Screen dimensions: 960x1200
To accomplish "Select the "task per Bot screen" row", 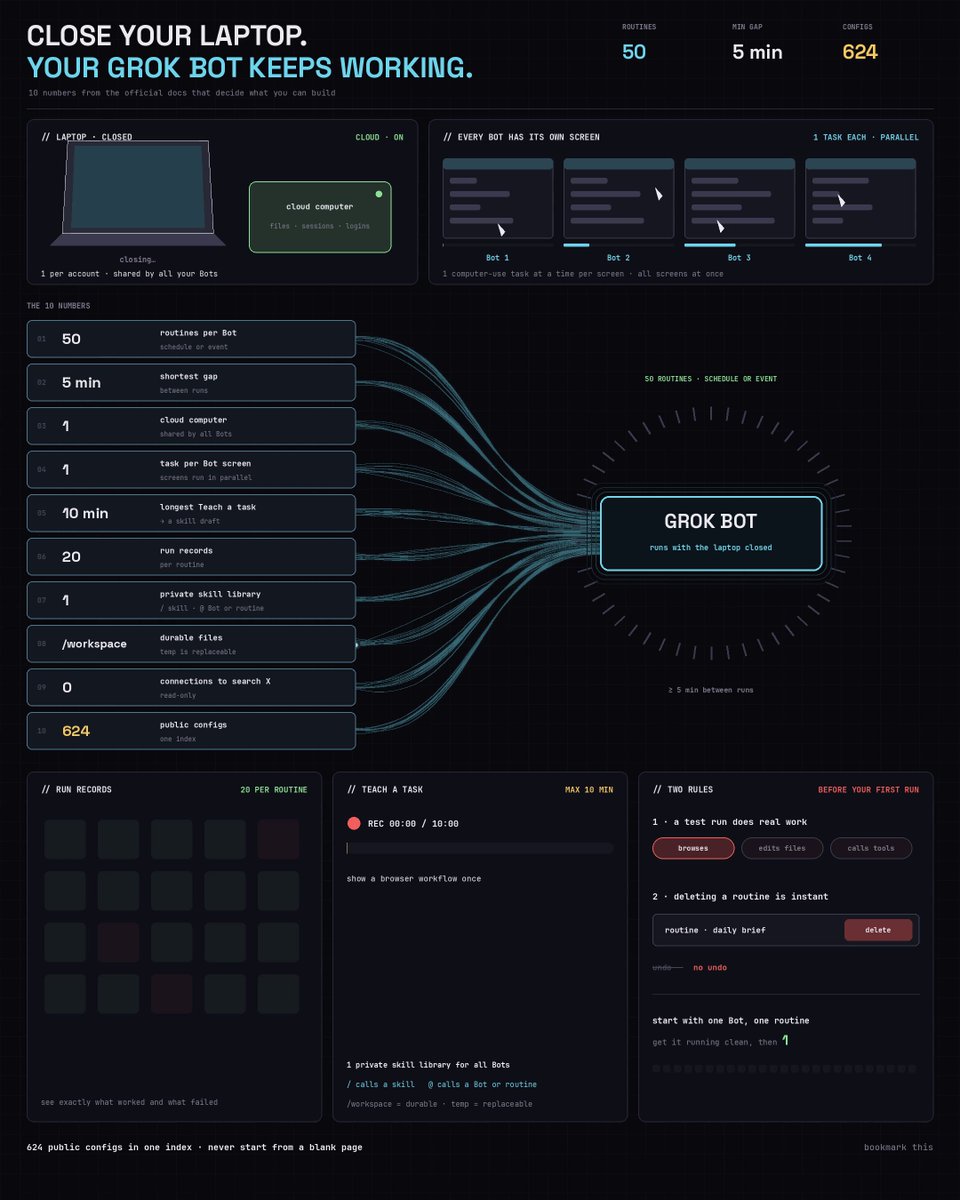I will (191, 469).
